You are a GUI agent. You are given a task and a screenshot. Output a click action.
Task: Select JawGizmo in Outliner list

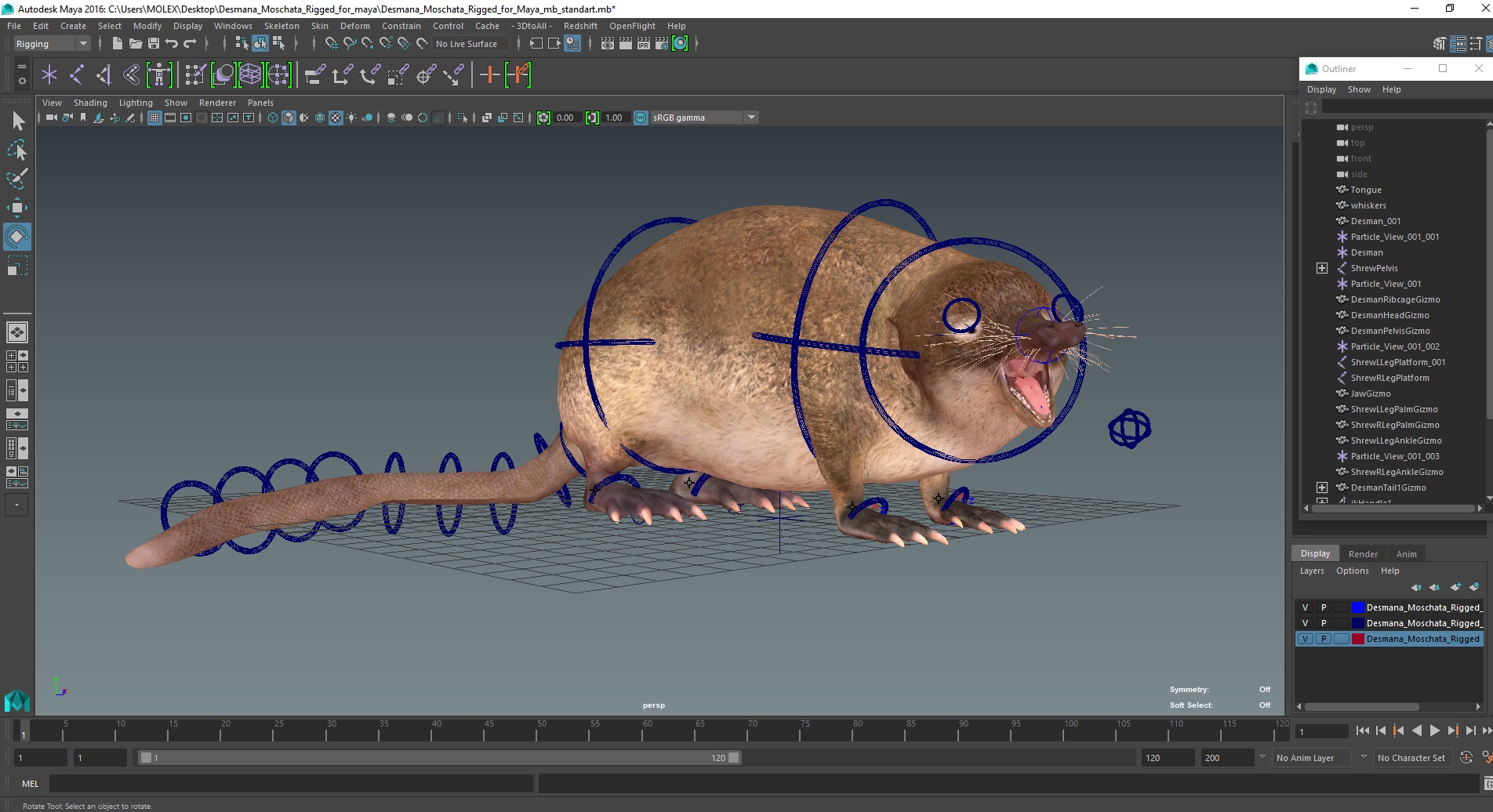coord(1370,393)
